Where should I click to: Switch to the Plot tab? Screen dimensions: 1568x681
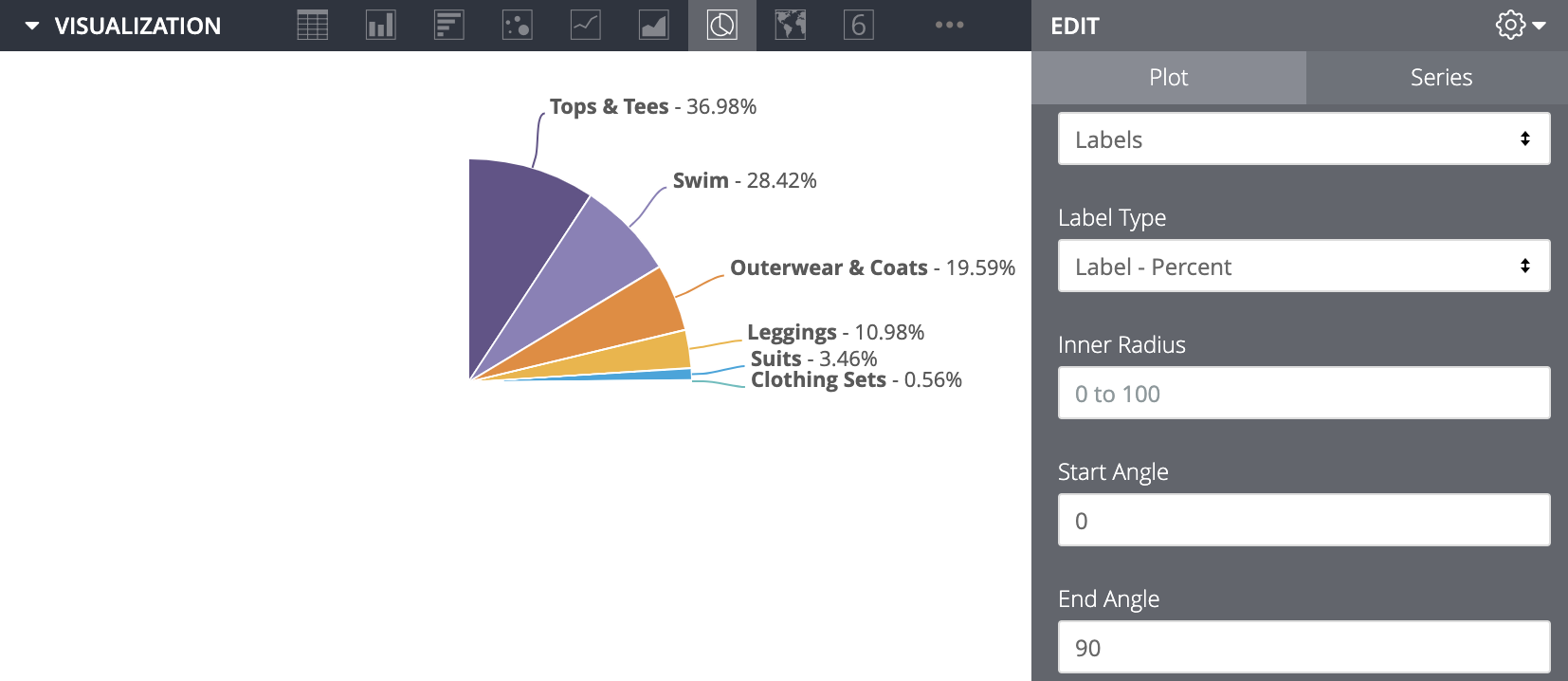coord(1168,78)
